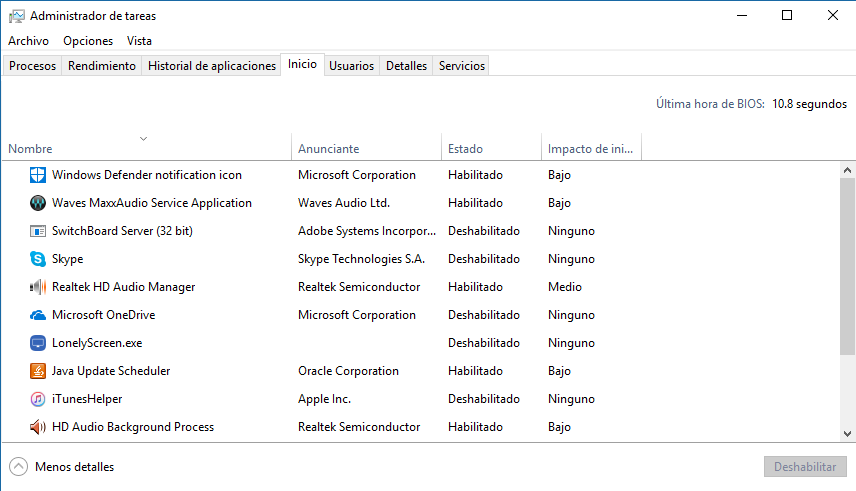This screenshot has width=856, height=491.
Task: Select the Inicio tab
Action: [x=302, y=64]
